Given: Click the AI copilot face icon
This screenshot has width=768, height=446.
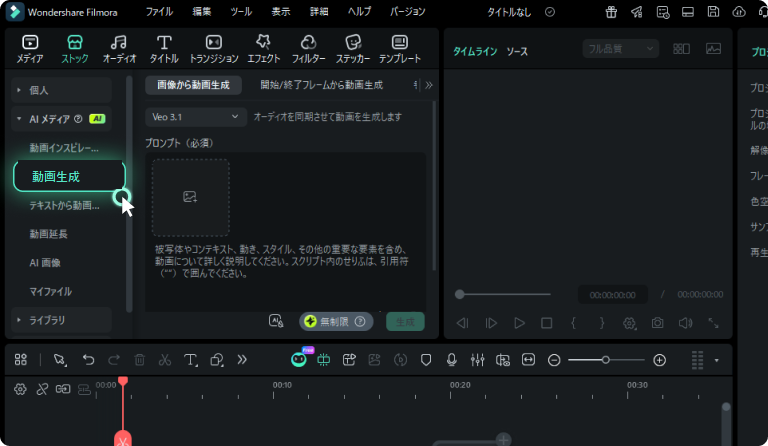Looking at the screenshot, I should (298, 360).
